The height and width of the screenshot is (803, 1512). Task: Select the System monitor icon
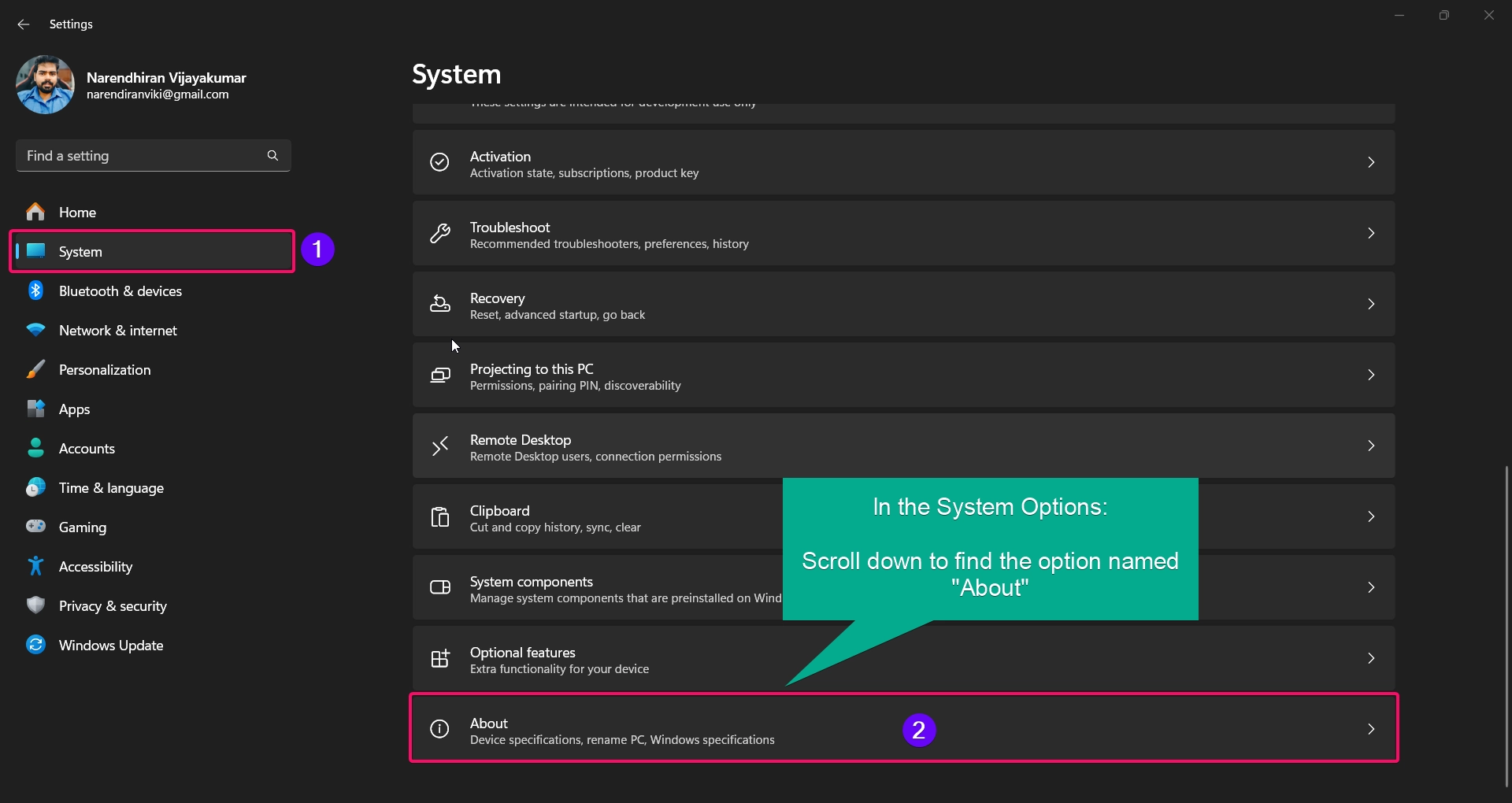click(x=35, y=251)
